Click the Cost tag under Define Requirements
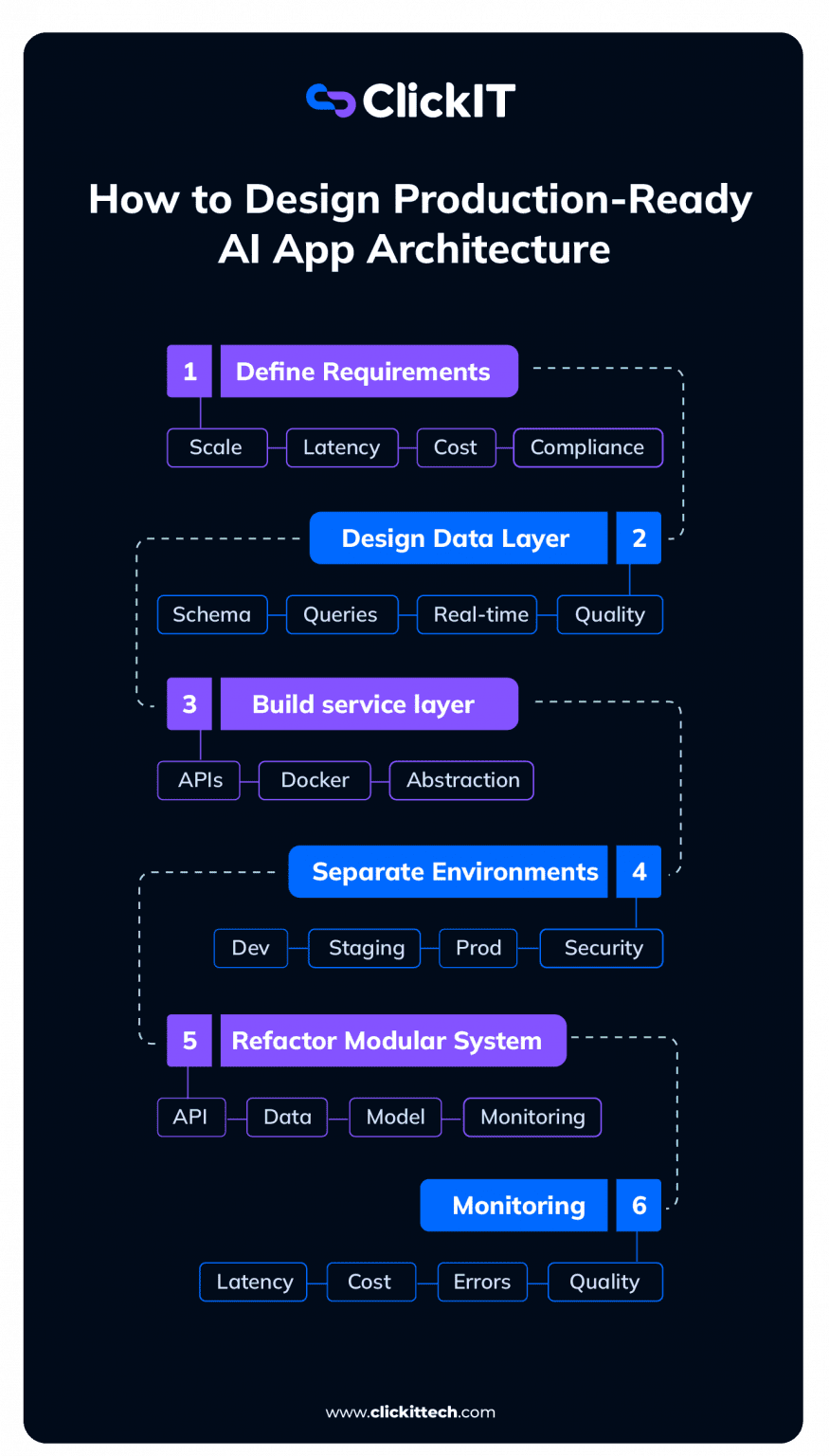Screen dimensions: 829x1456 pyautogui.click(x=456, y=447)
